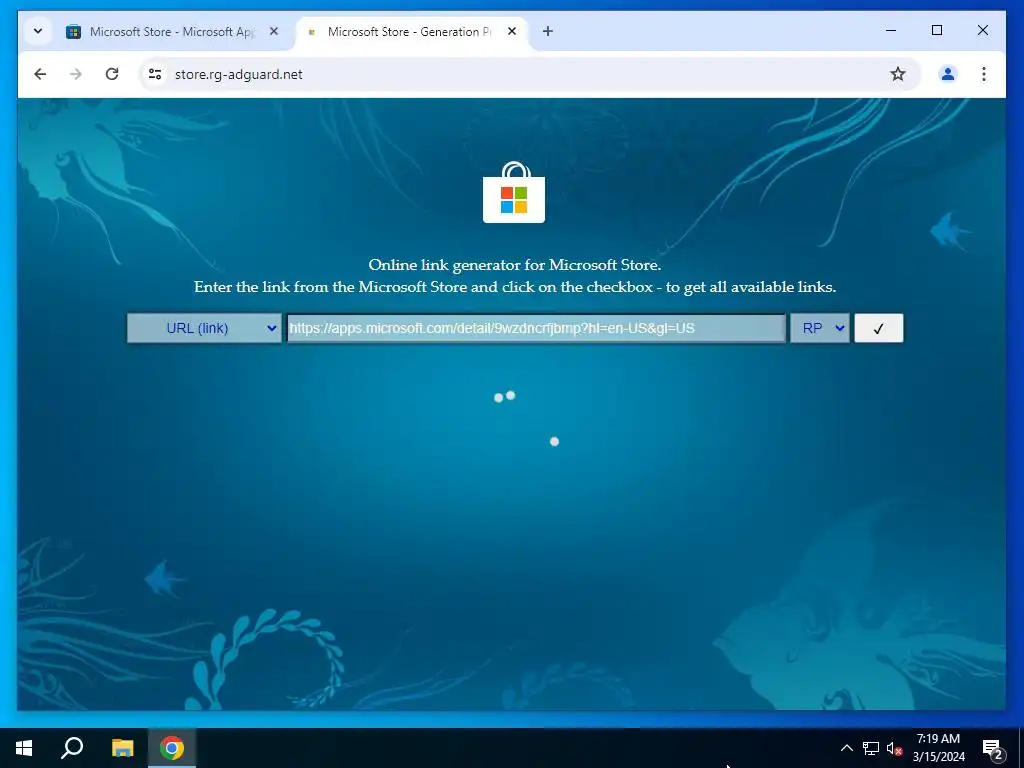Switch to the Microsoft Store - Microsoft Apps tab

pos(172,31)
